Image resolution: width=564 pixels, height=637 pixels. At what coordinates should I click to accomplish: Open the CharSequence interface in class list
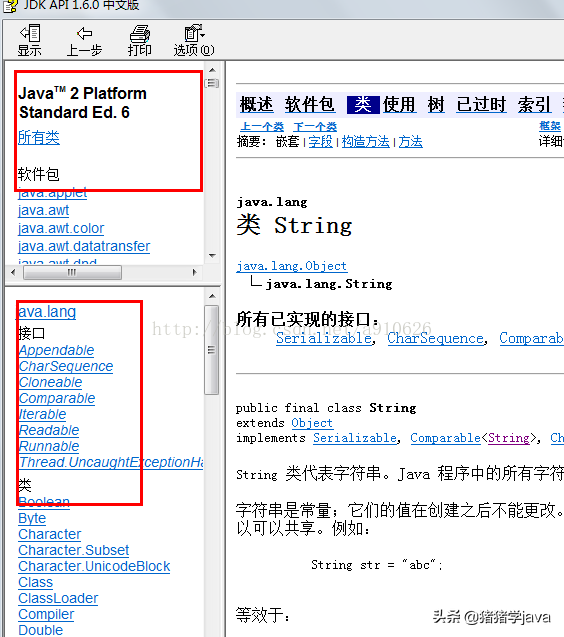click(66, 366)
